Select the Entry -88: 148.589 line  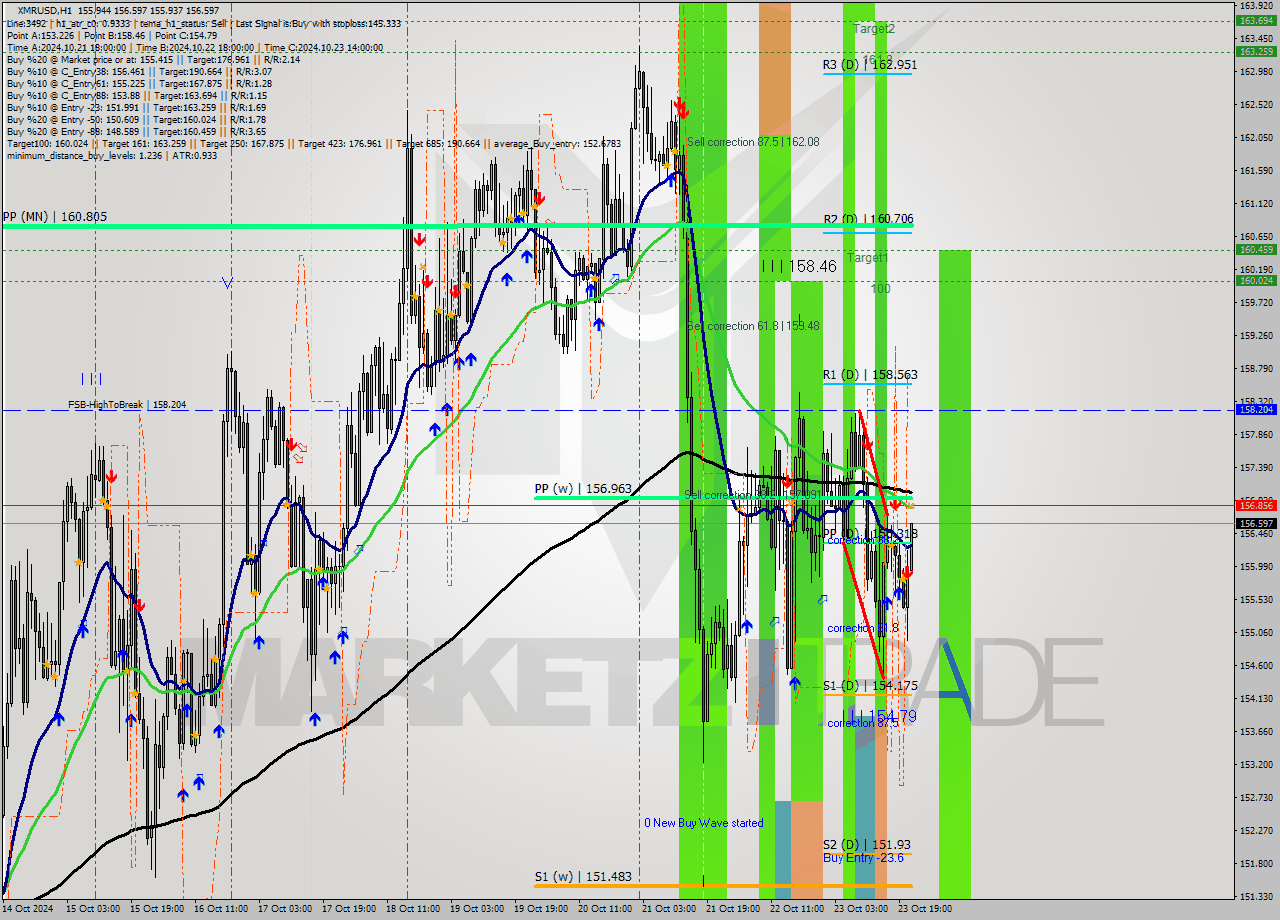point(135,131)
